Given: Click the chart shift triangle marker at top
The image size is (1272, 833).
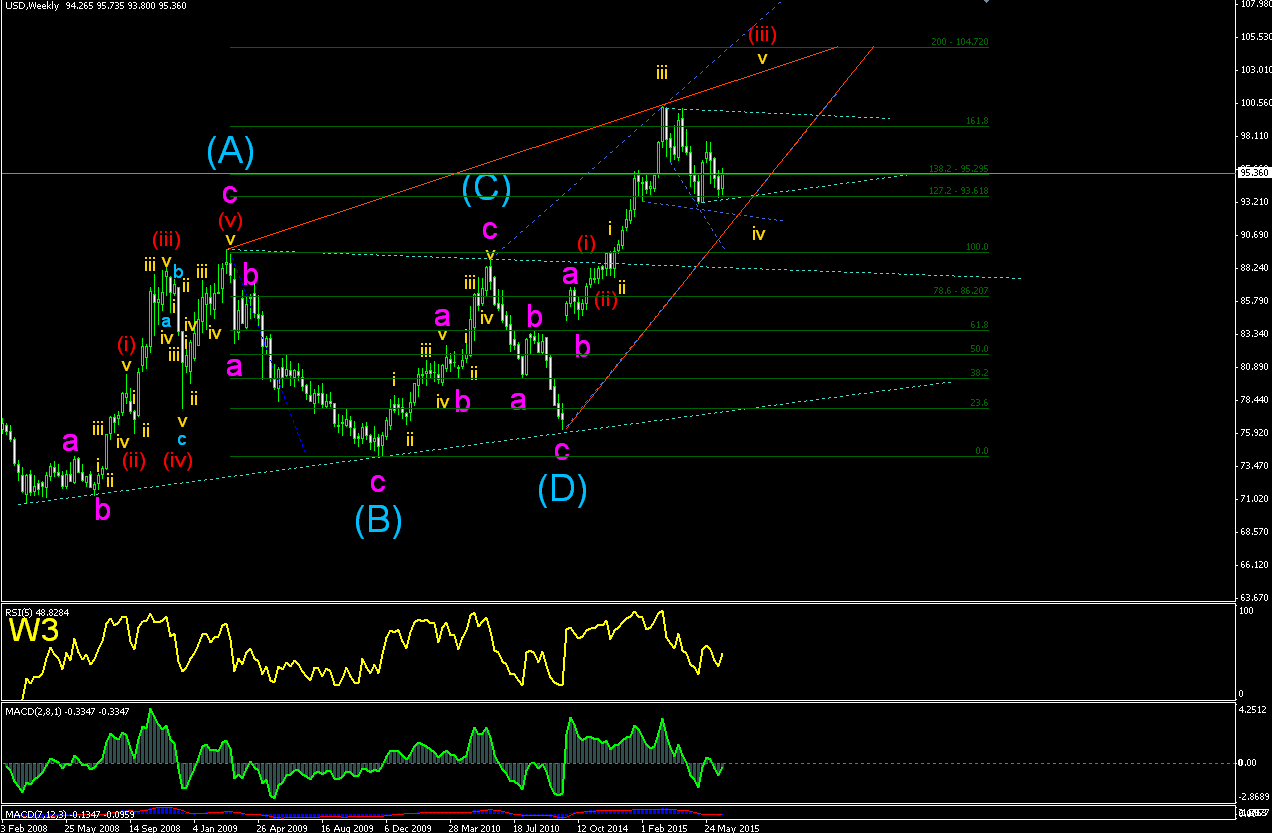Looking at the screenshot, I should coord(987,3).
